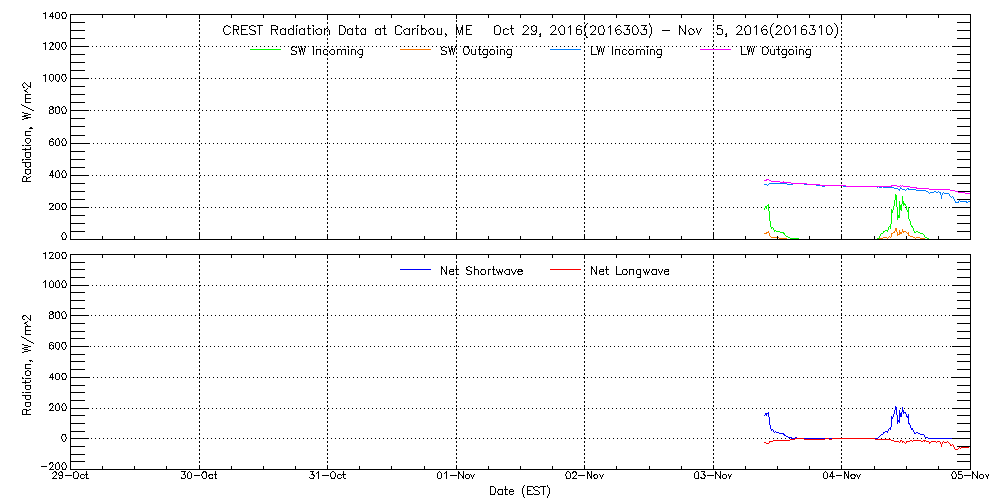
Task: Click the -200 value on bottom y-axis
Action: pyautogui.click(x=52, y=467)
